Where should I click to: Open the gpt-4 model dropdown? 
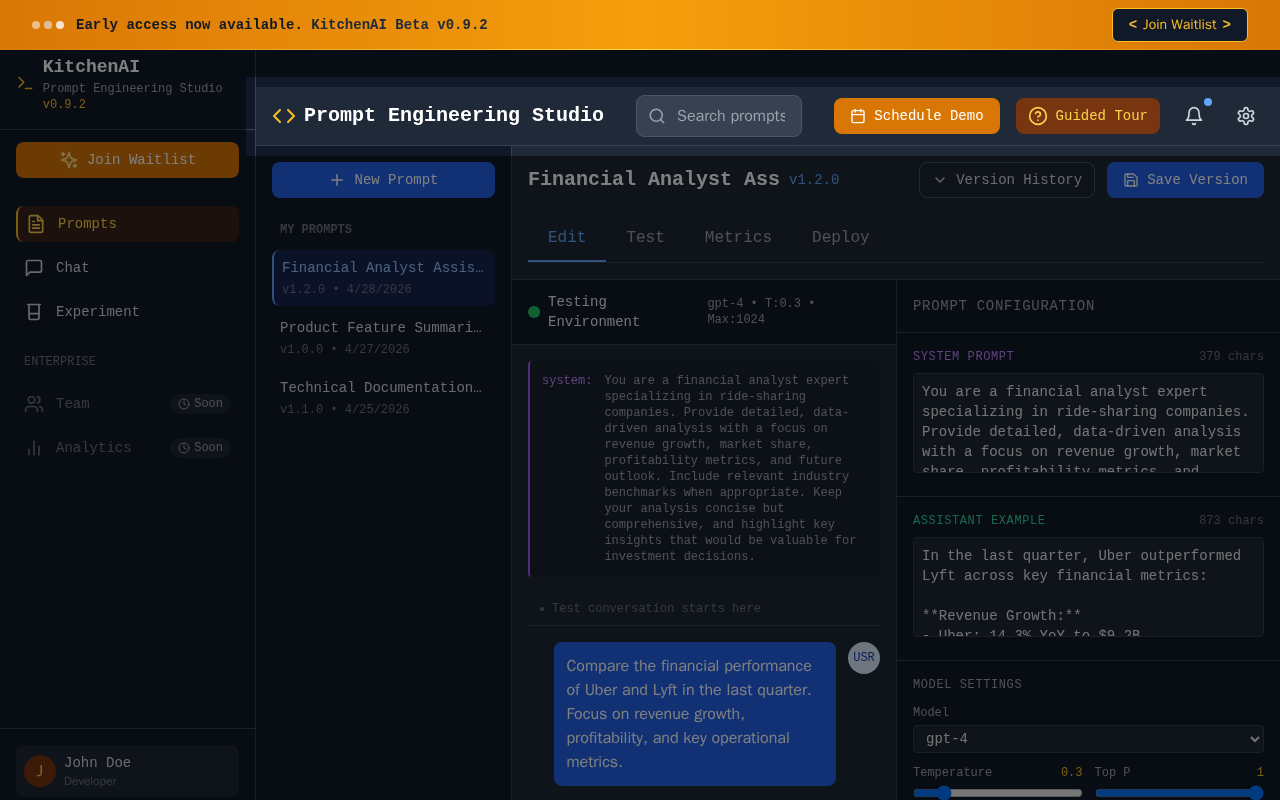tap(1088, 739)
